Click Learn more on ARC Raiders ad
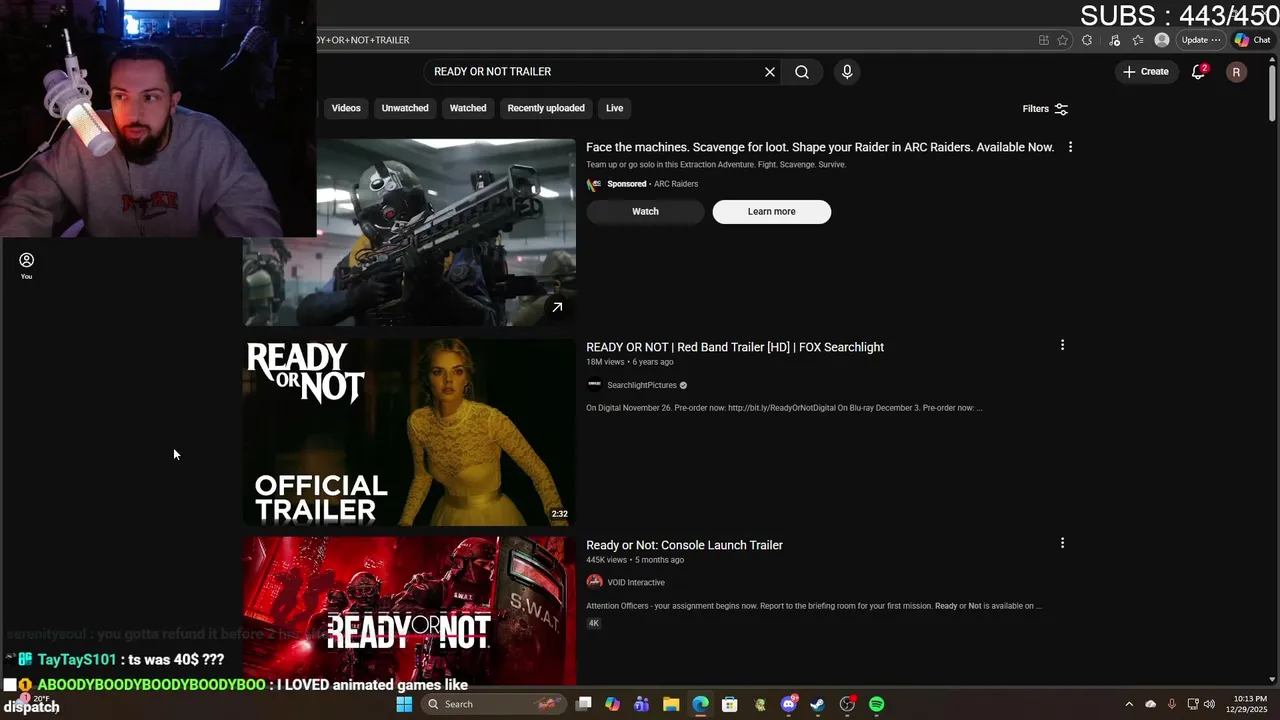Screen dimensions: 1280x720 point(771,211)
